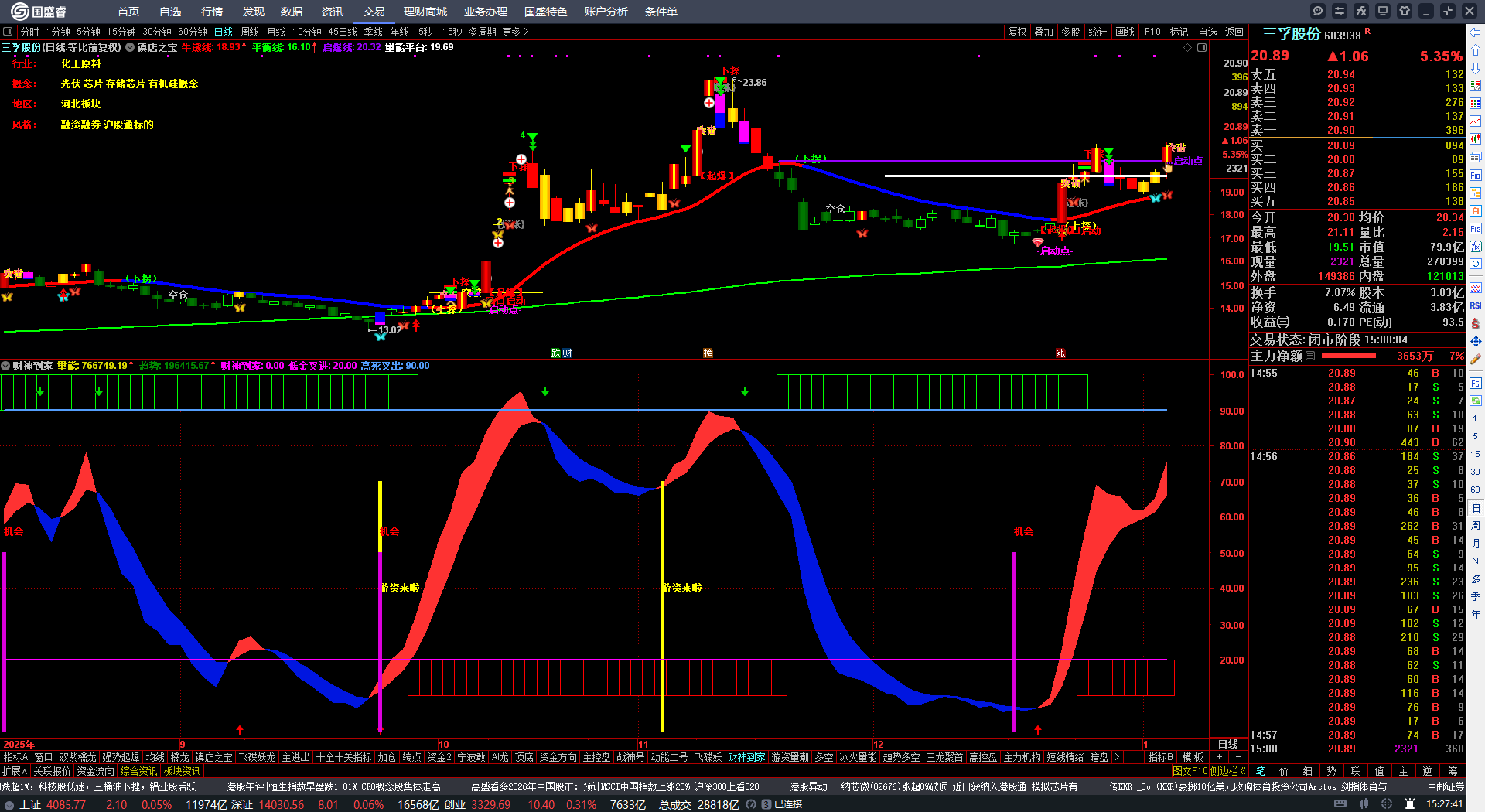Screen dimensions: 1485x812
Task: Click the 三孚股份 stock name header
Action: click(1292, 35)
